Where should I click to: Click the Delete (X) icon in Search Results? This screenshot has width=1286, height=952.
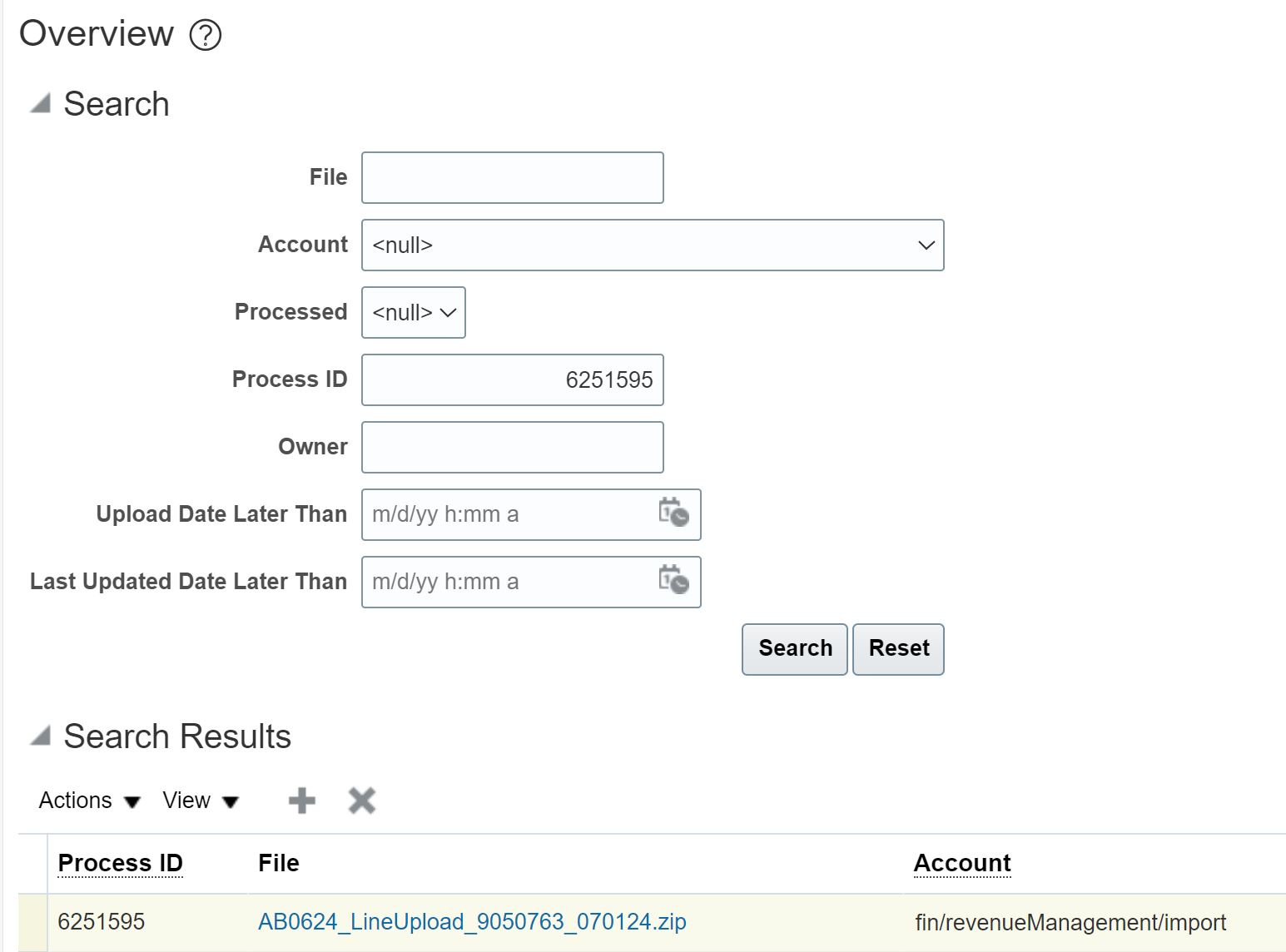(x=361, y=800)
